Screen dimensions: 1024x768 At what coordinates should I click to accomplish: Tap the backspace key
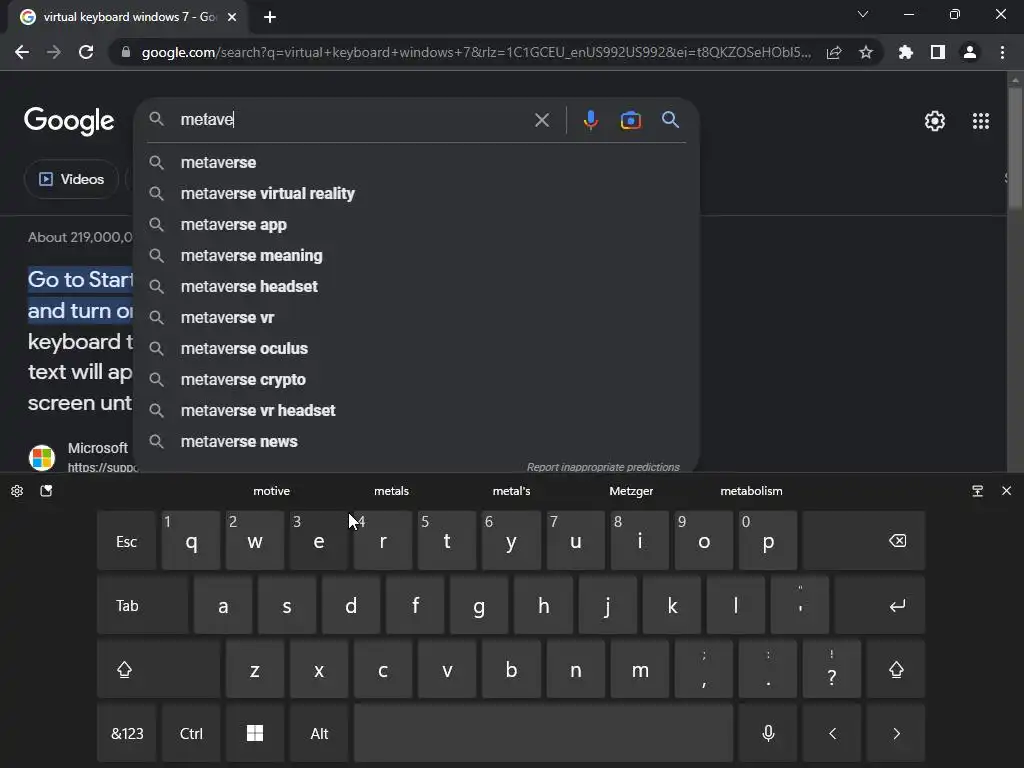coord(864,541)
